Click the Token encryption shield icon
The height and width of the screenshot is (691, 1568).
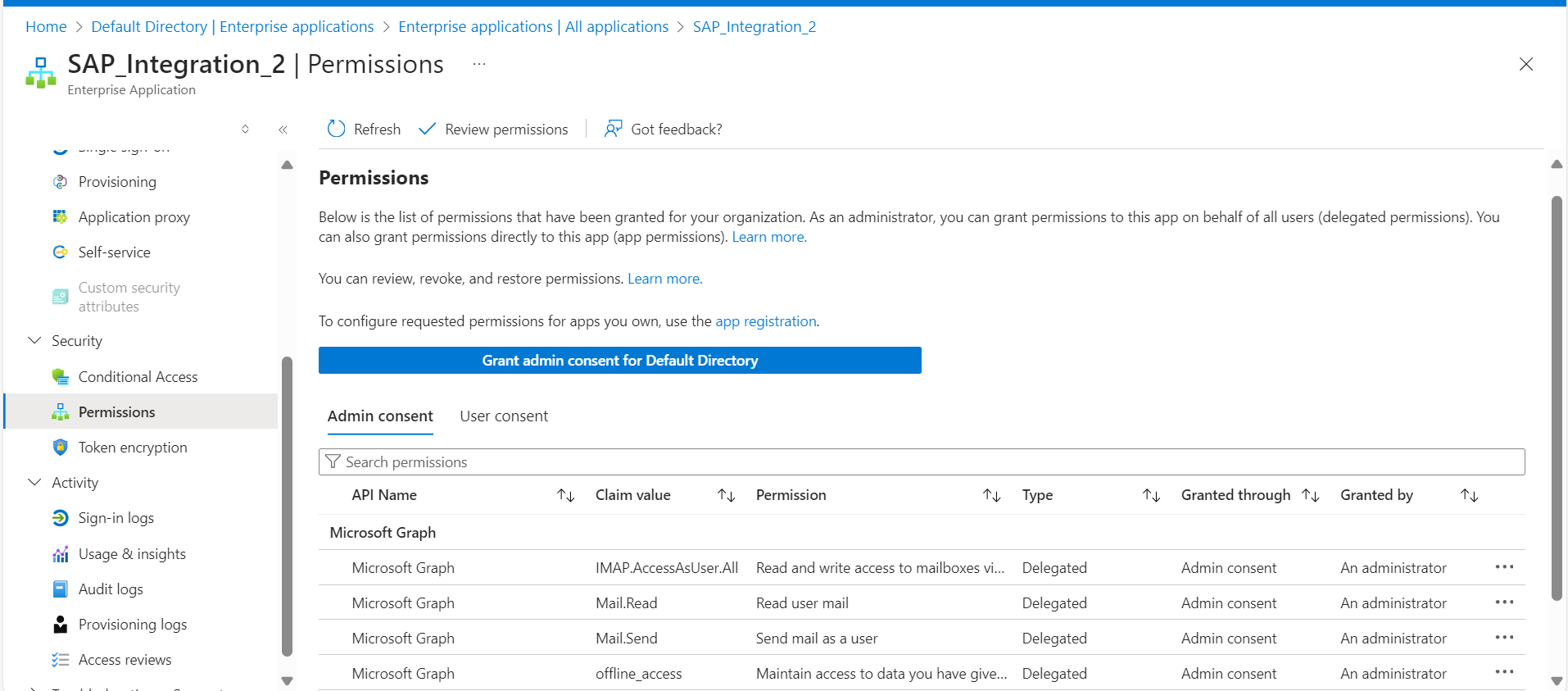click(x=60, y=448)
